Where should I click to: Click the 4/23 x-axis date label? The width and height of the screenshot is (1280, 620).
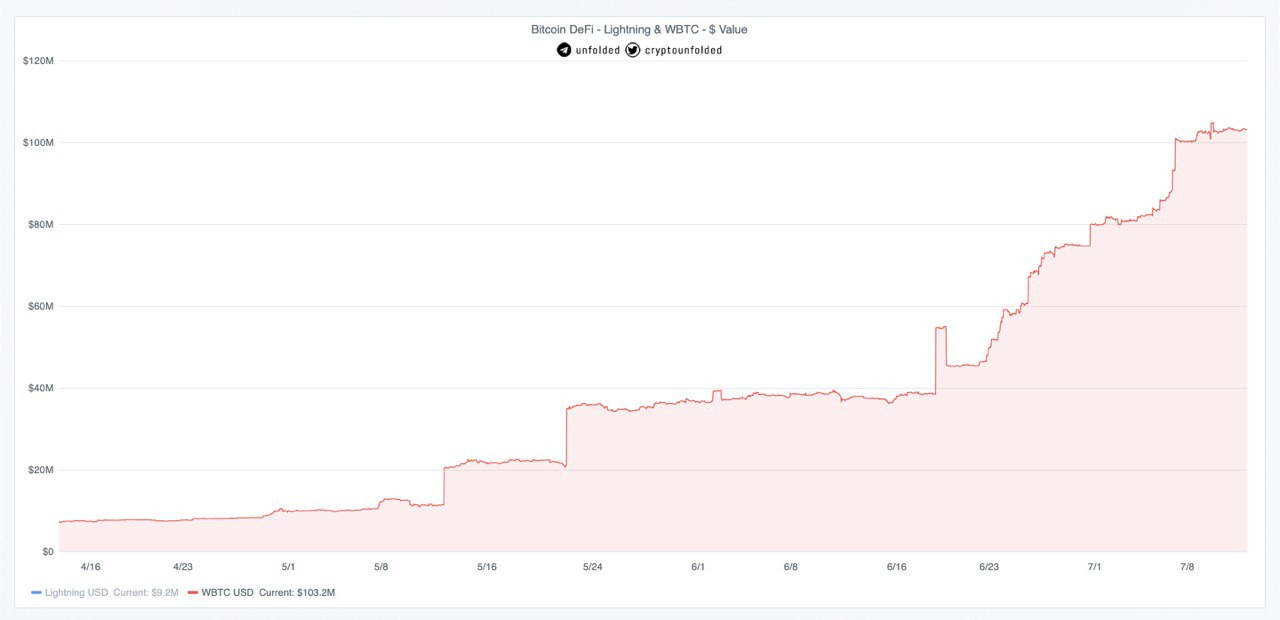point(183,567)
